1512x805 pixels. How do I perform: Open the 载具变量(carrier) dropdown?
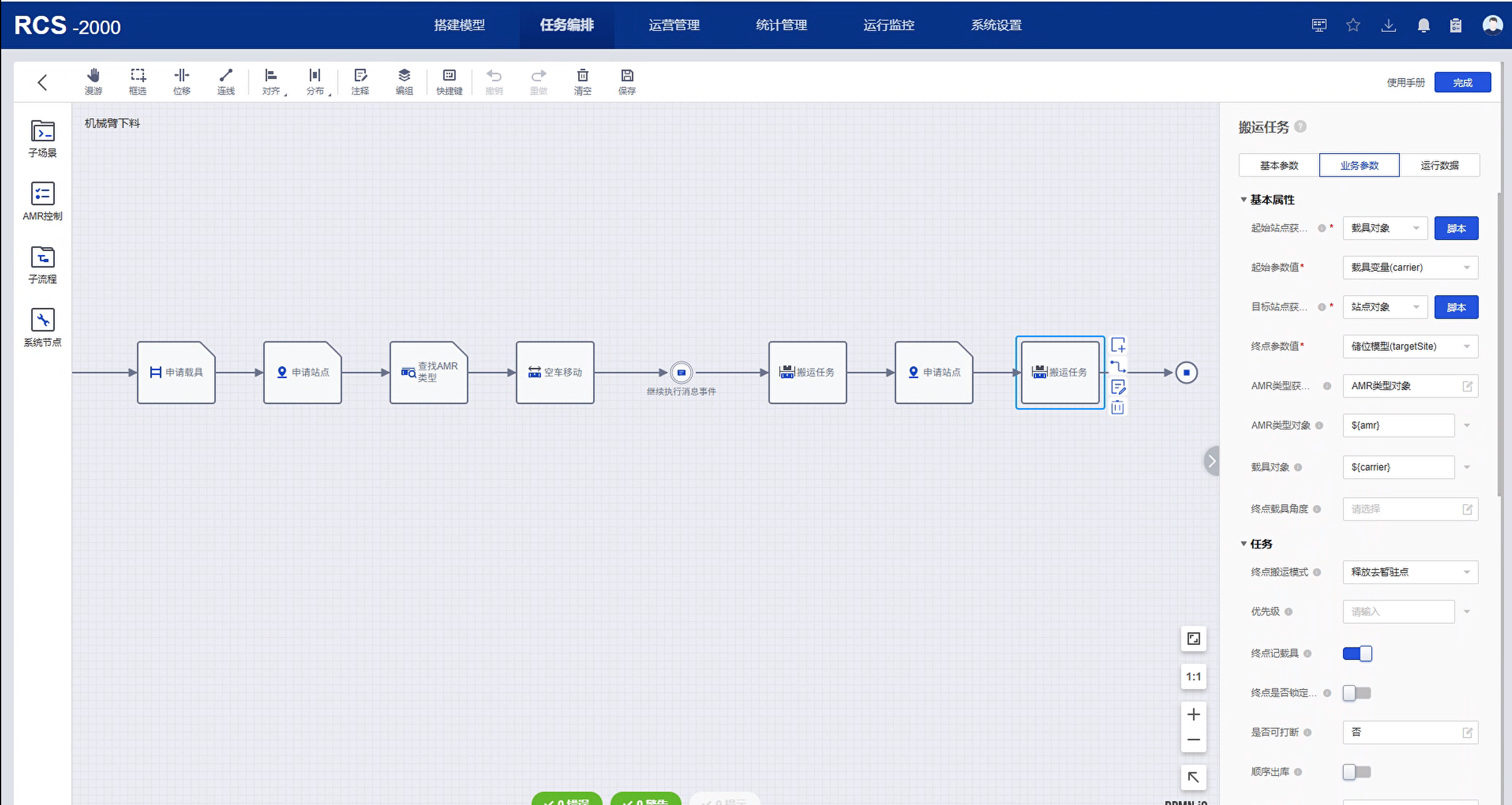(x=1410, y=267)
